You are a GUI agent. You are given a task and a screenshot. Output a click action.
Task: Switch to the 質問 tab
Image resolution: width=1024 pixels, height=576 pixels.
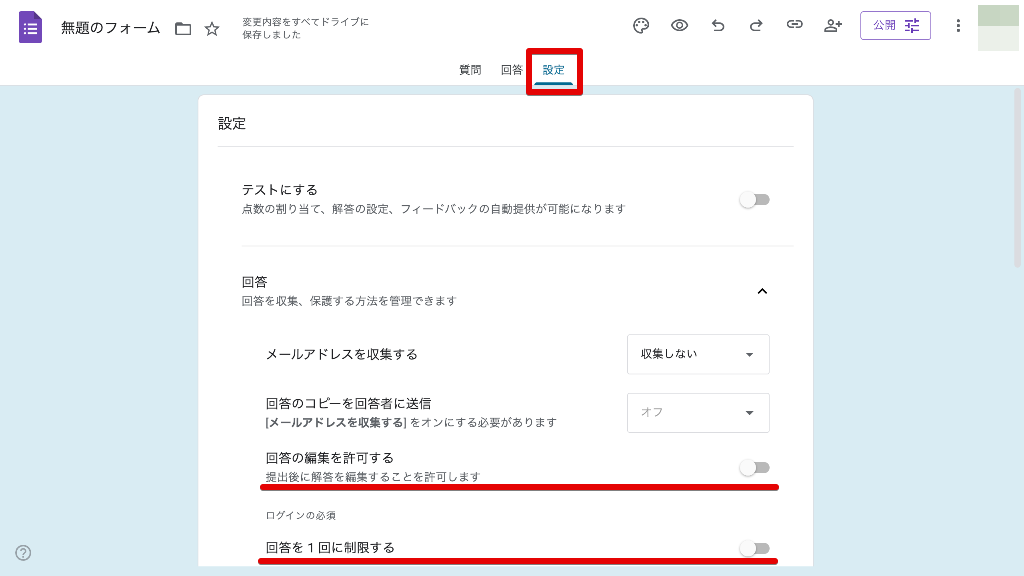coord(470,70)
